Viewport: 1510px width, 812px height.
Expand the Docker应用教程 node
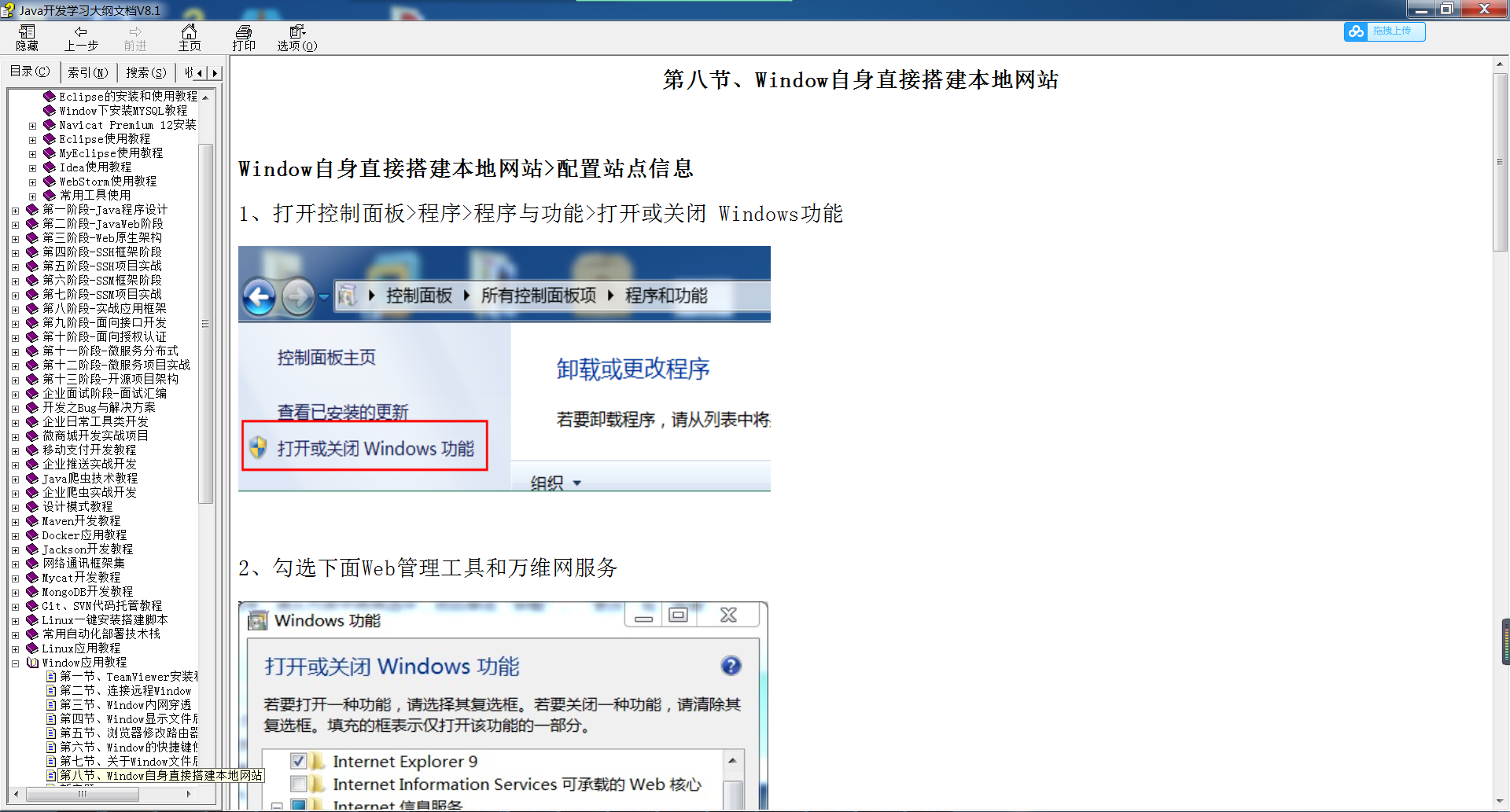point(15,536)
